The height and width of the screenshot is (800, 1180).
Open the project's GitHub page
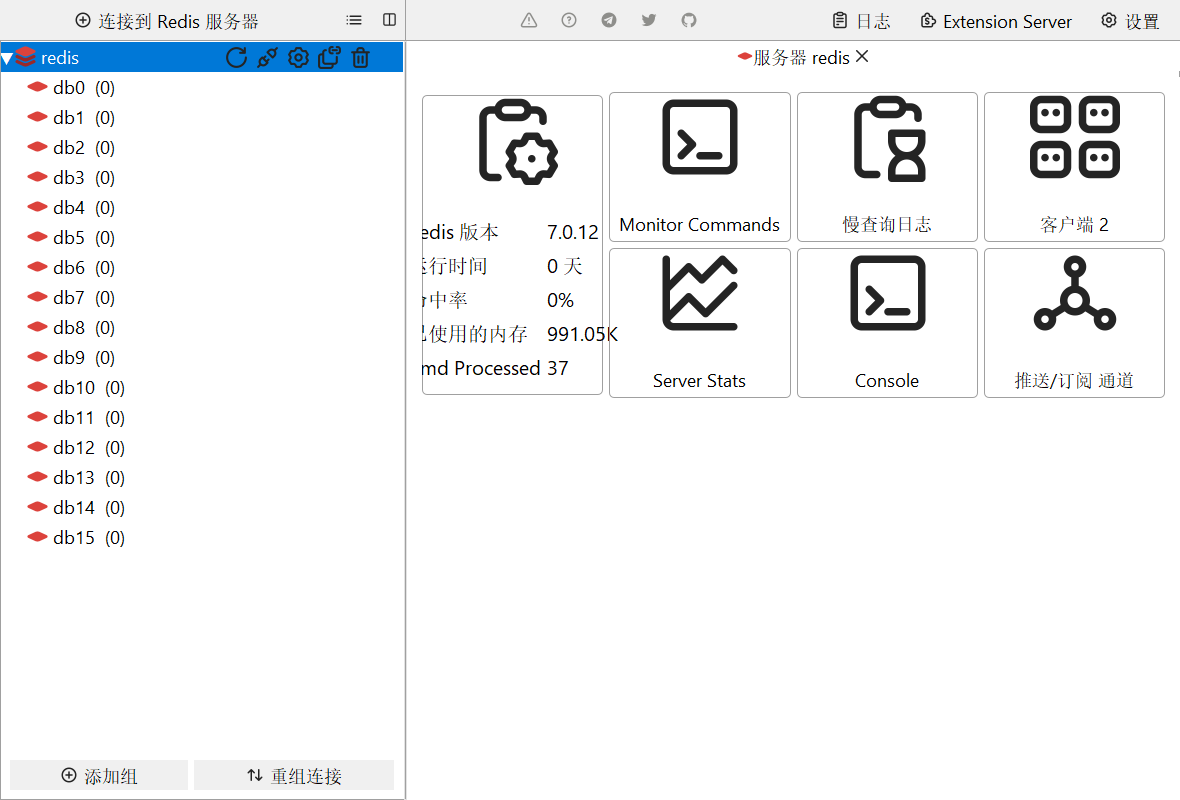[688, 20]
